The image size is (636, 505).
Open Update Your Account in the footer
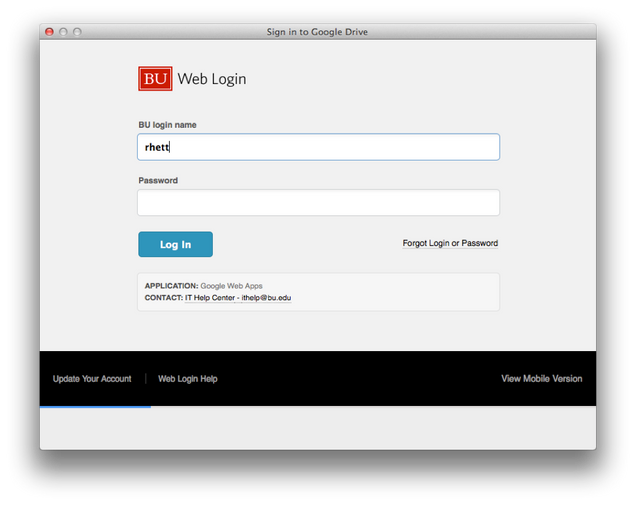[92, 379]
